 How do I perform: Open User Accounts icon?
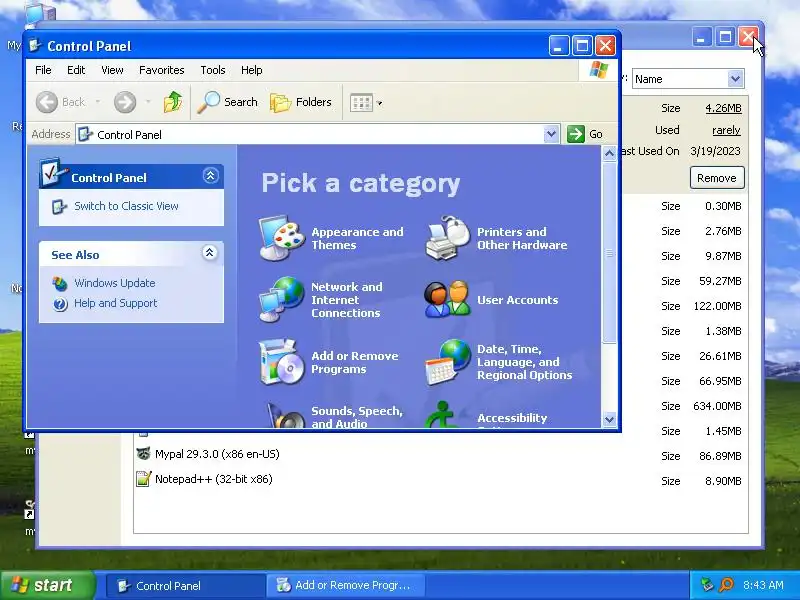pos(447,299)
